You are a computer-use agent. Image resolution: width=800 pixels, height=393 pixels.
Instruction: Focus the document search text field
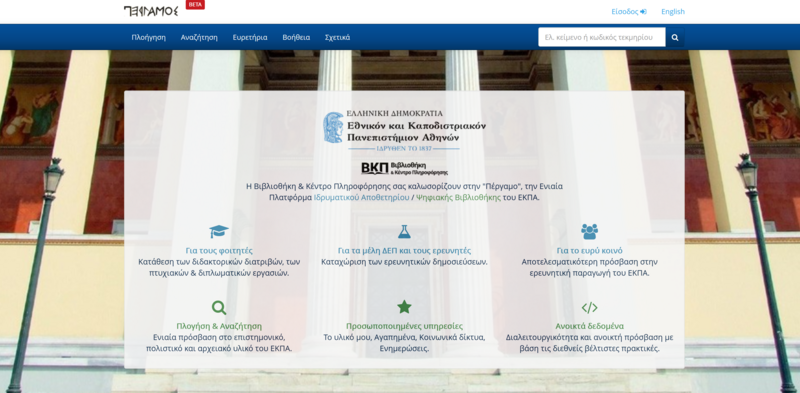coord(602,37)
